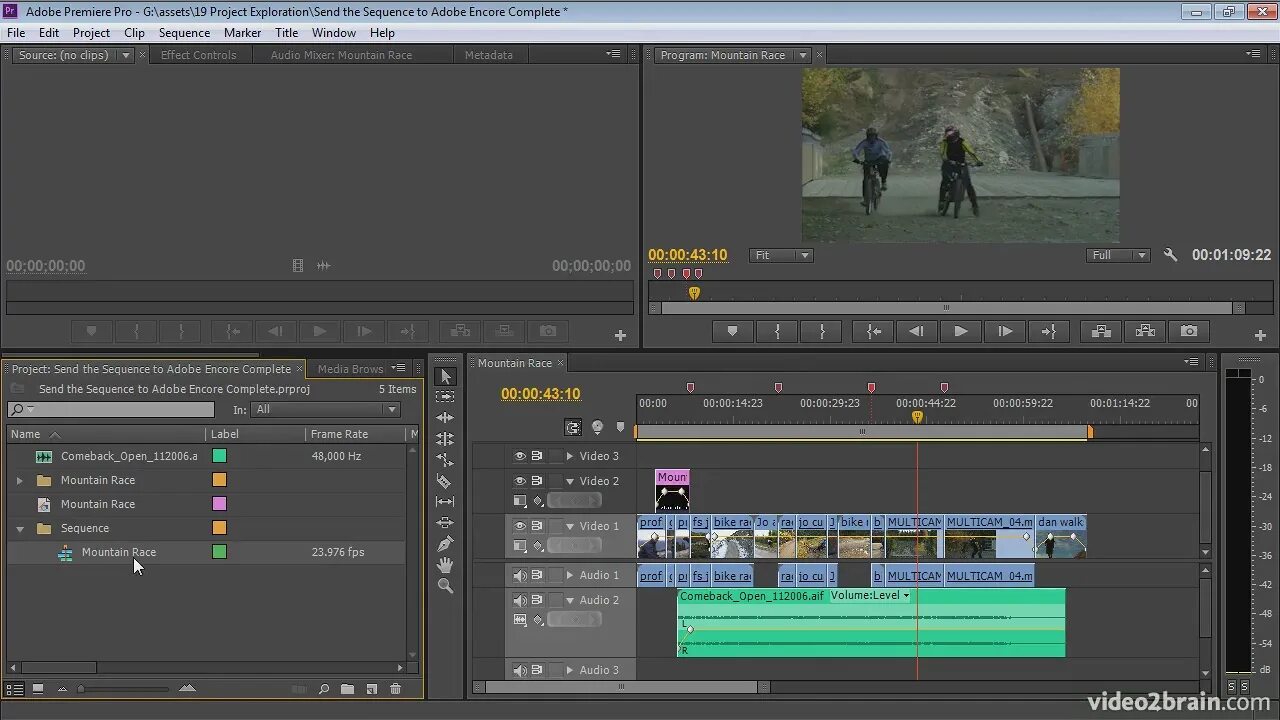This screenshot has width=1280, height=720.
Task: Click the orange label swatch of Sequence bin
Action: click(219, 528)
